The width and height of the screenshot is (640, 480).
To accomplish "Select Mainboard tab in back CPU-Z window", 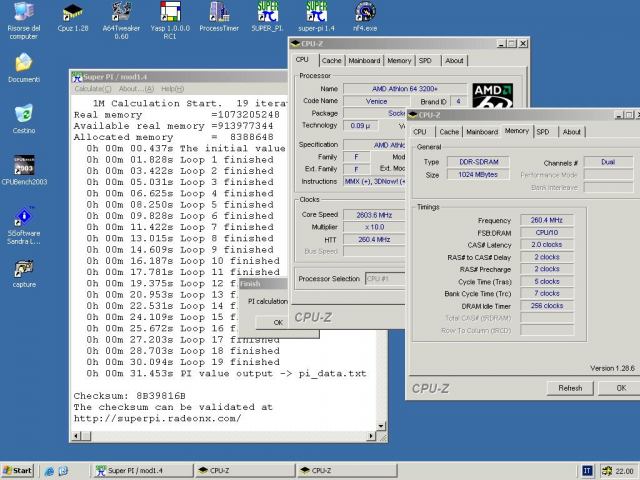I will pos(364,60).
